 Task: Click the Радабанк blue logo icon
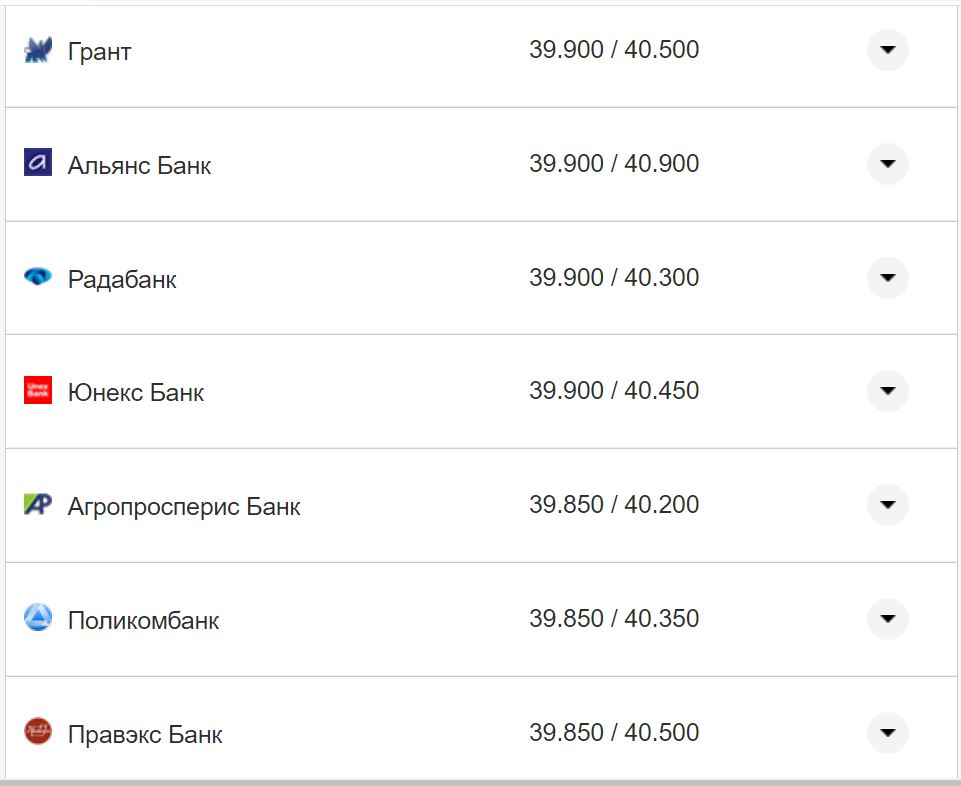coord(37,277)
